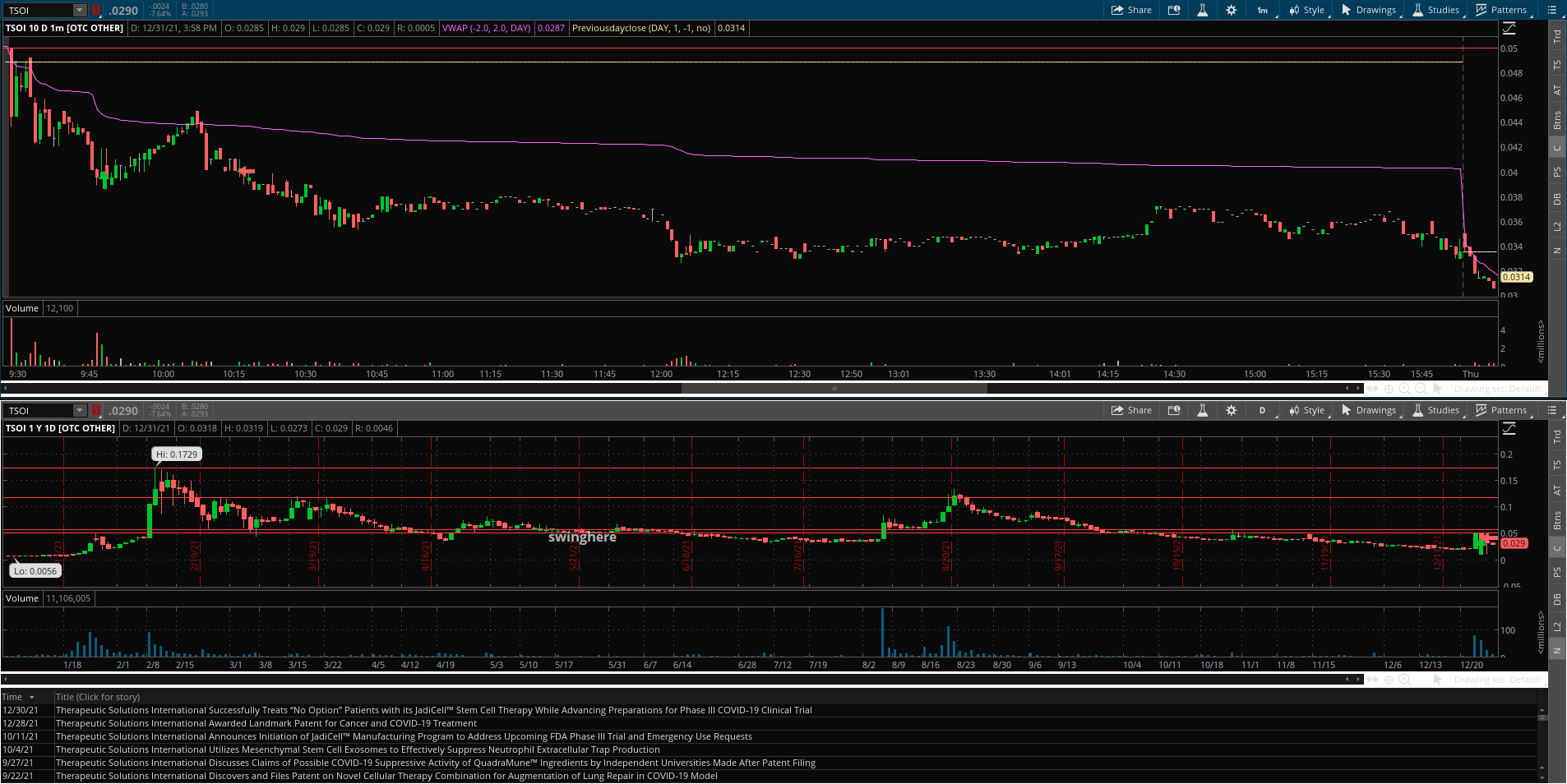Open the Patterns menu in bottom chart
The height and width of the screenshot is (784, 1567).
(1501, 410)
